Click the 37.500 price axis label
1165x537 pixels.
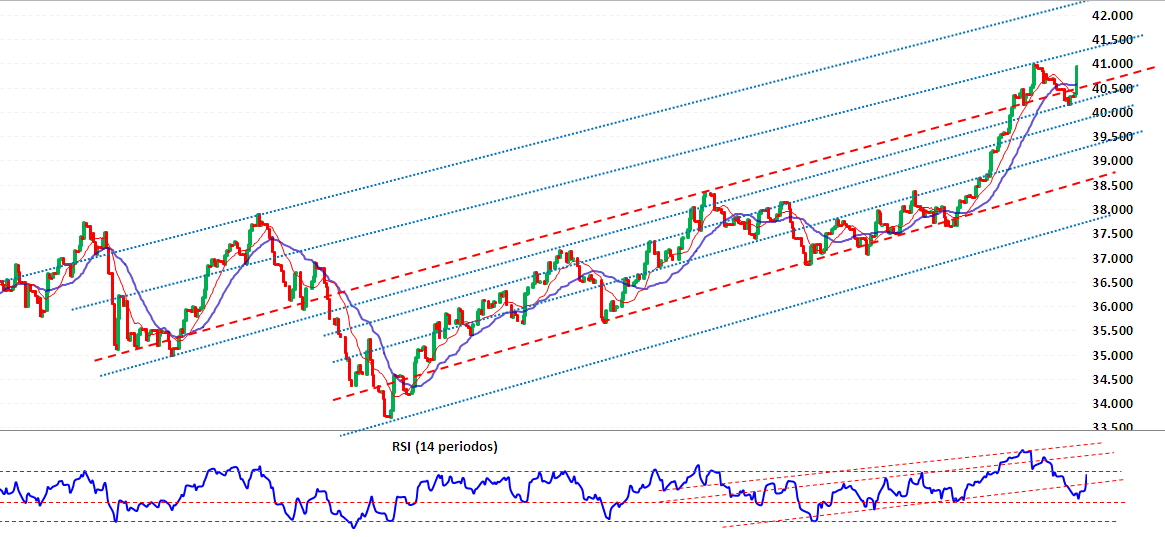pos(1112,234)
